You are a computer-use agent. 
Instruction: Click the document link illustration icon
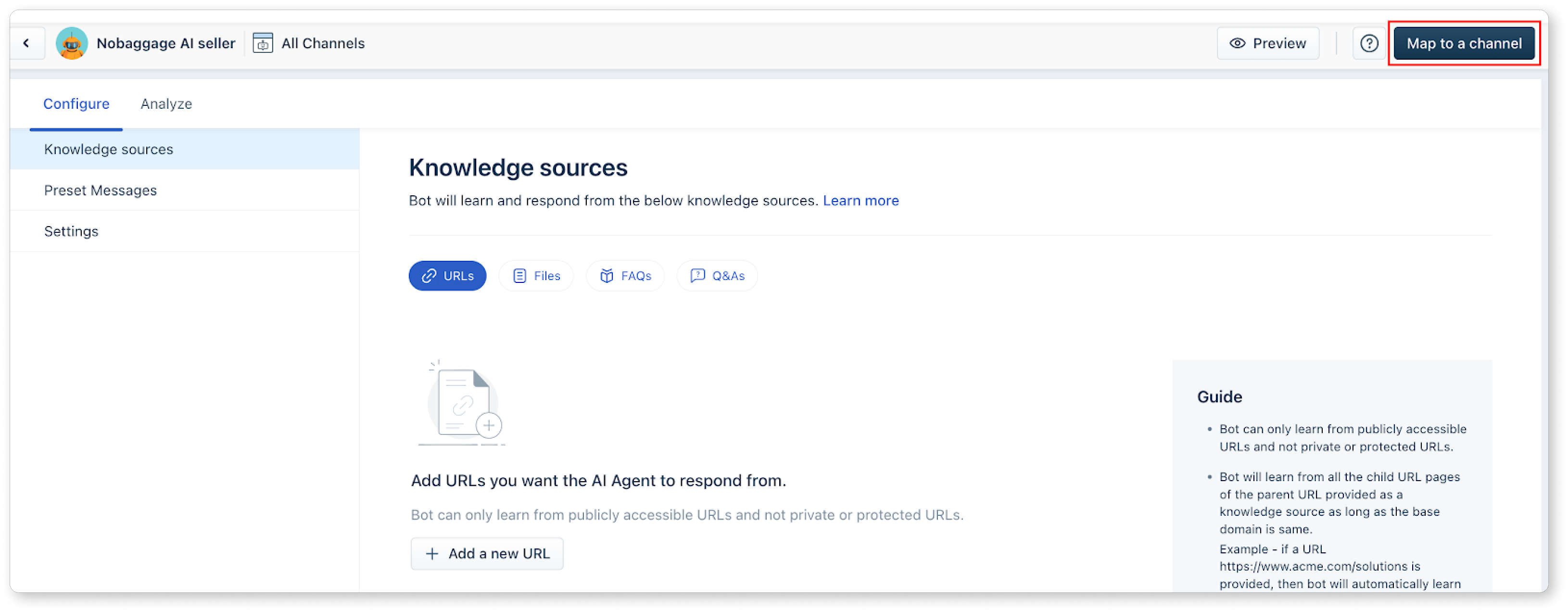[x=462, y=403]
